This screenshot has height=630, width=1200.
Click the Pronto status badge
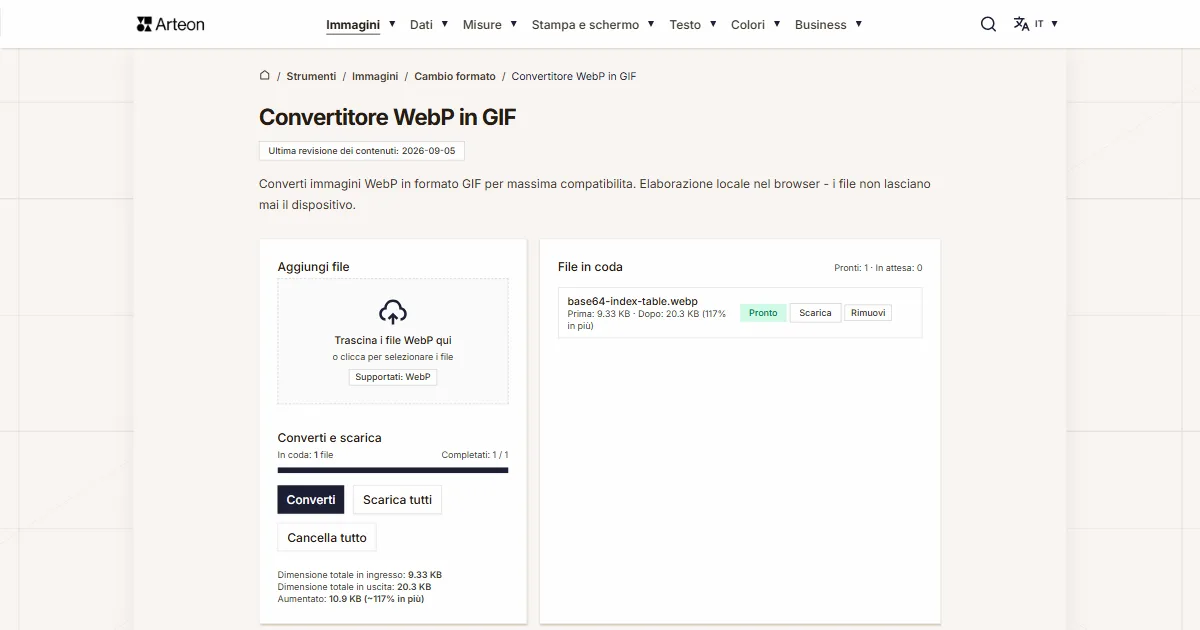pyautogui.click(x=763, y=313)
